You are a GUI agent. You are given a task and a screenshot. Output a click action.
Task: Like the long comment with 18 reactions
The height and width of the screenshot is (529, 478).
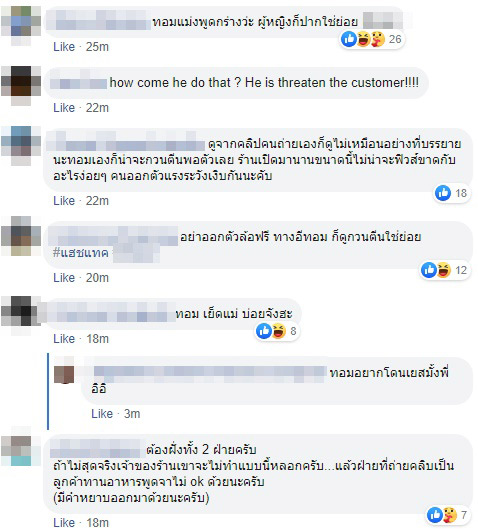pyautogui.click(x=64, y=201)
